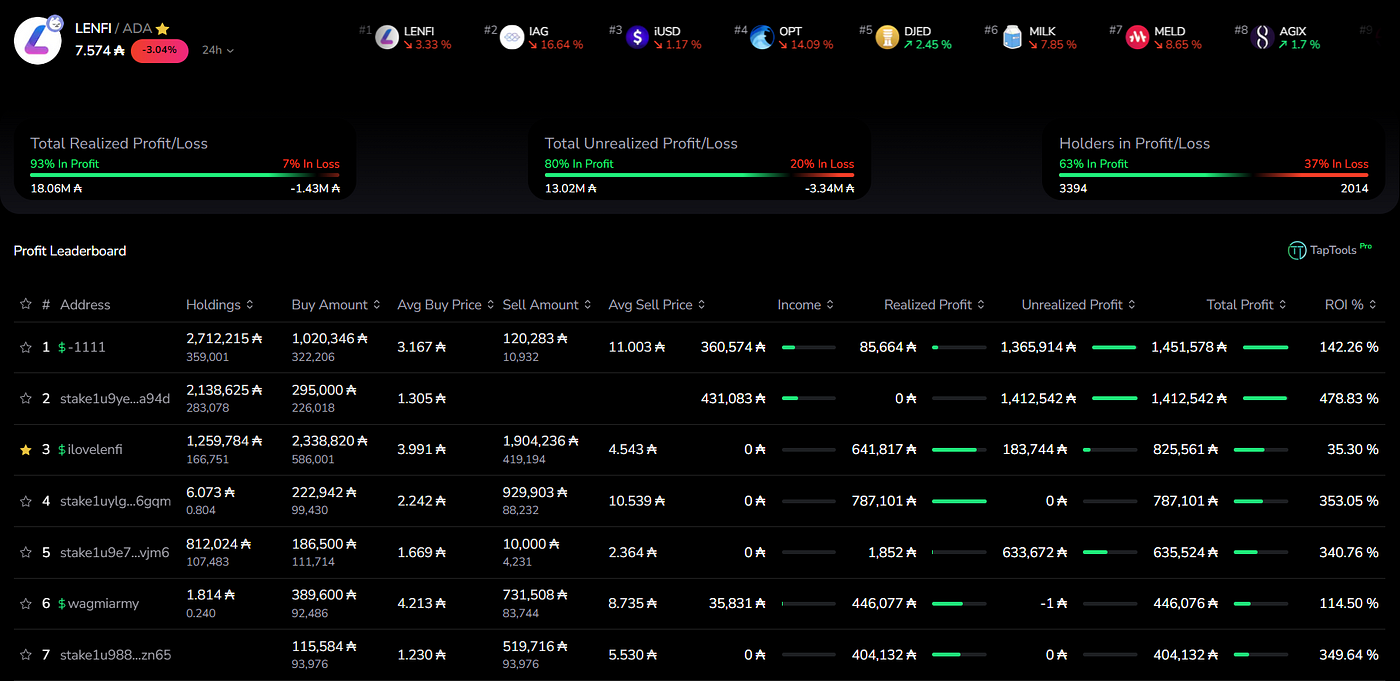Sort table by Unrealized Profit column

click(x=1079, y=304)
